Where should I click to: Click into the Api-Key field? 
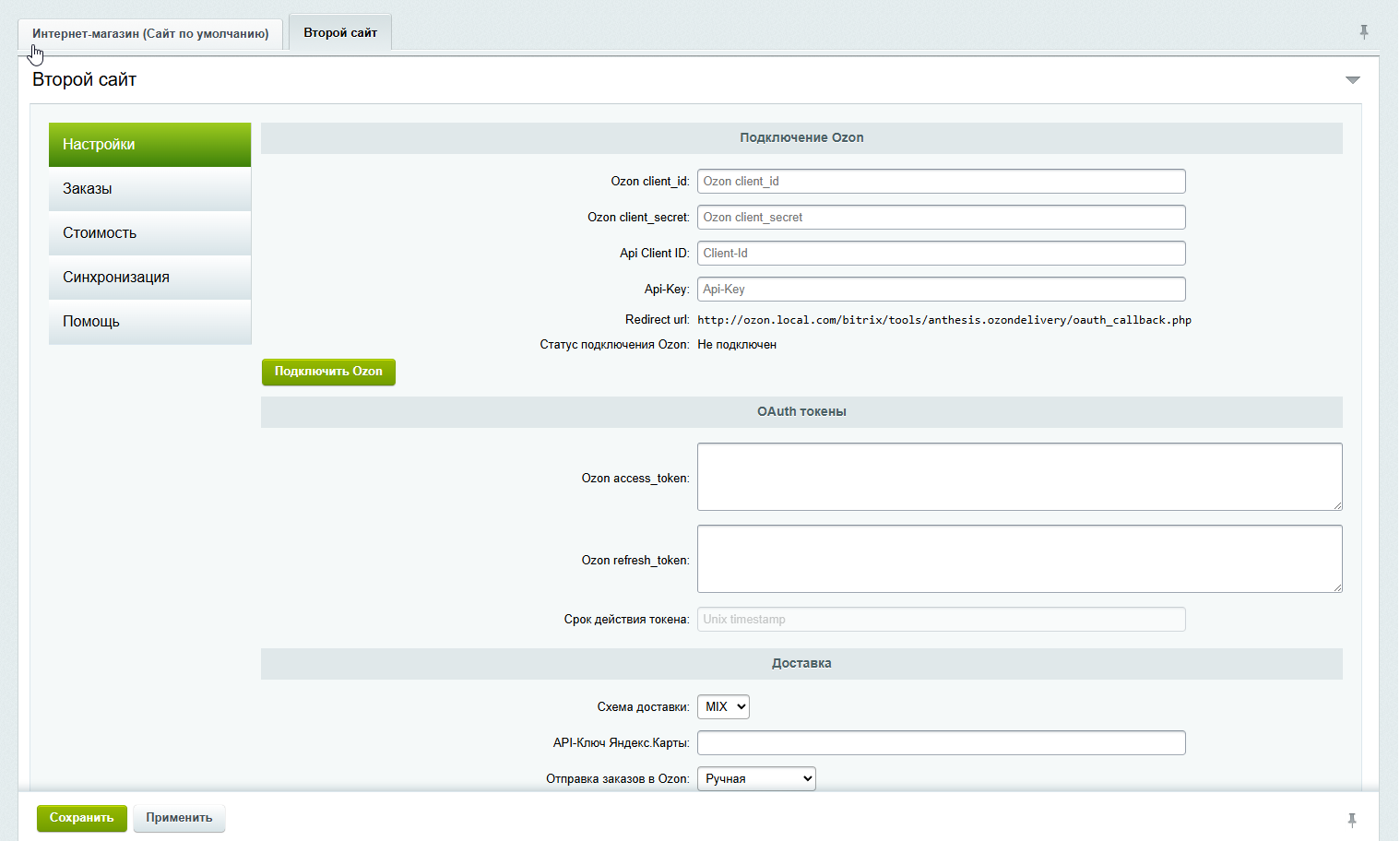point(941,290)
